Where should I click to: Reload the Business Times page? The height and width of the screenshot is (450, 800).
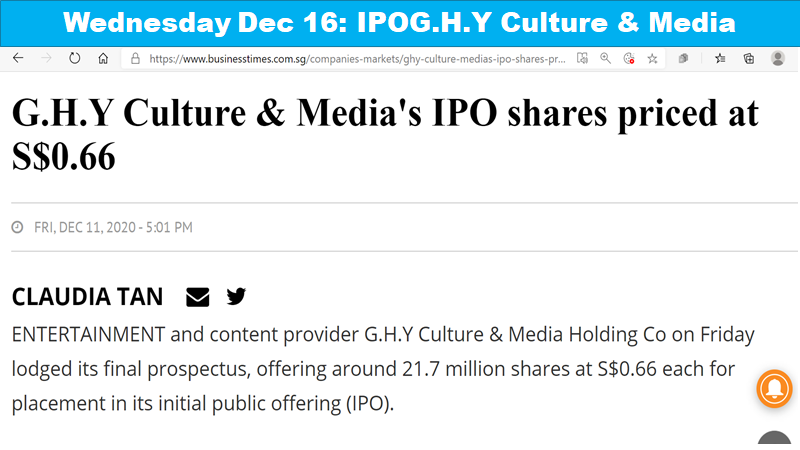(x=74, y=58)
